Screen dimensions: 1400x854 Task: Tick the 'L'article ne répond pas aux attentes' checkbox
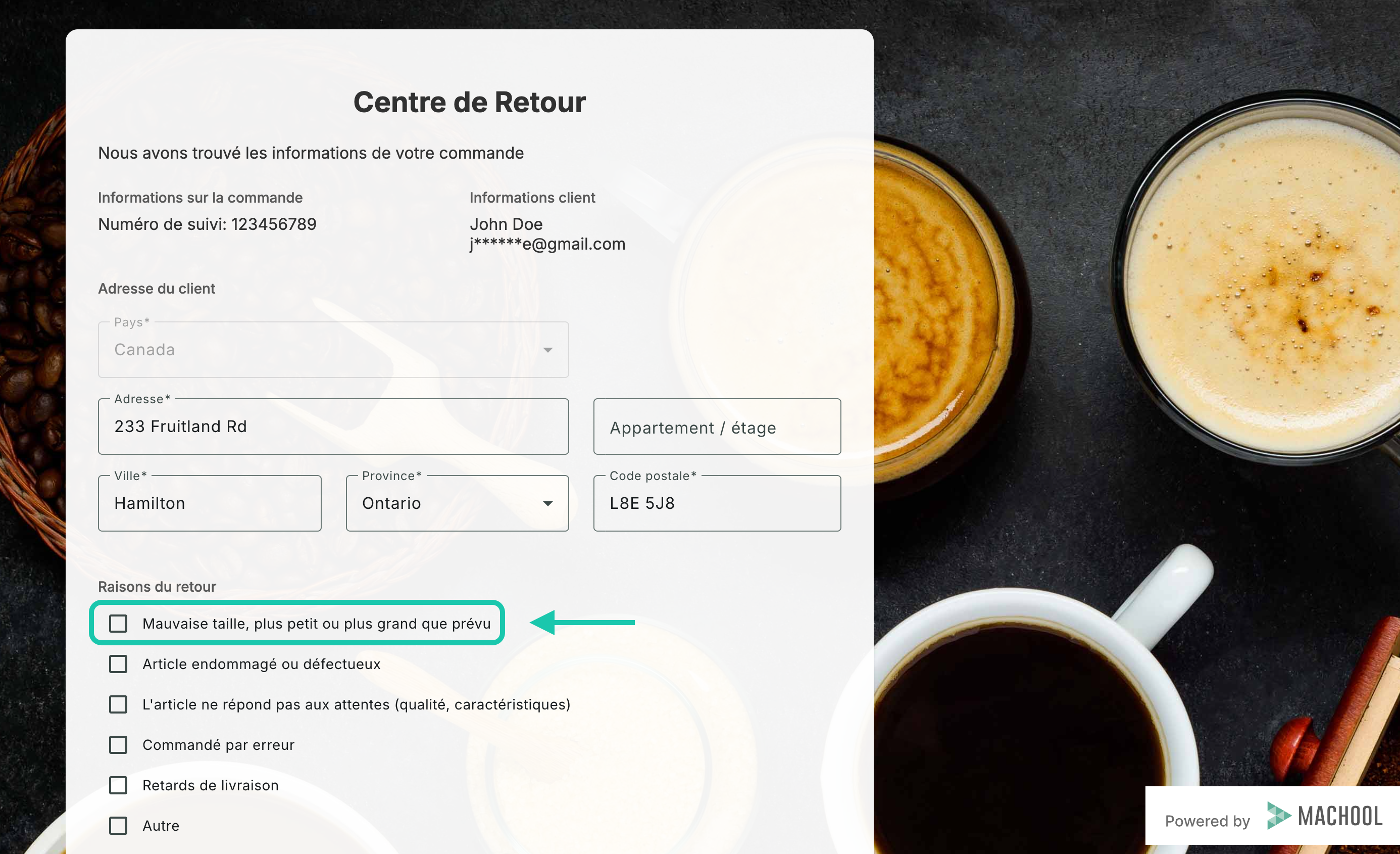point(118,704)
